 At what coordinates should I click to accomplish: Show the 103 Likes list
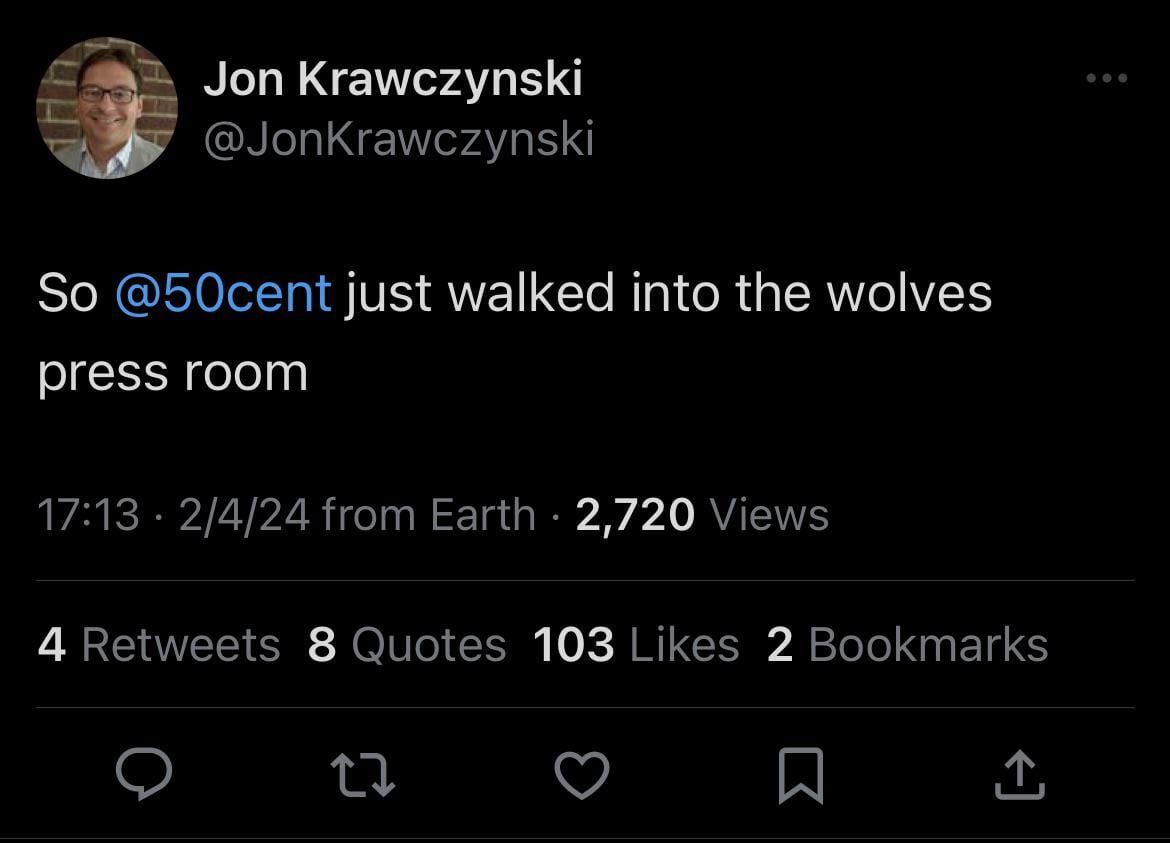pyautogui.click(x=636, y=645)
